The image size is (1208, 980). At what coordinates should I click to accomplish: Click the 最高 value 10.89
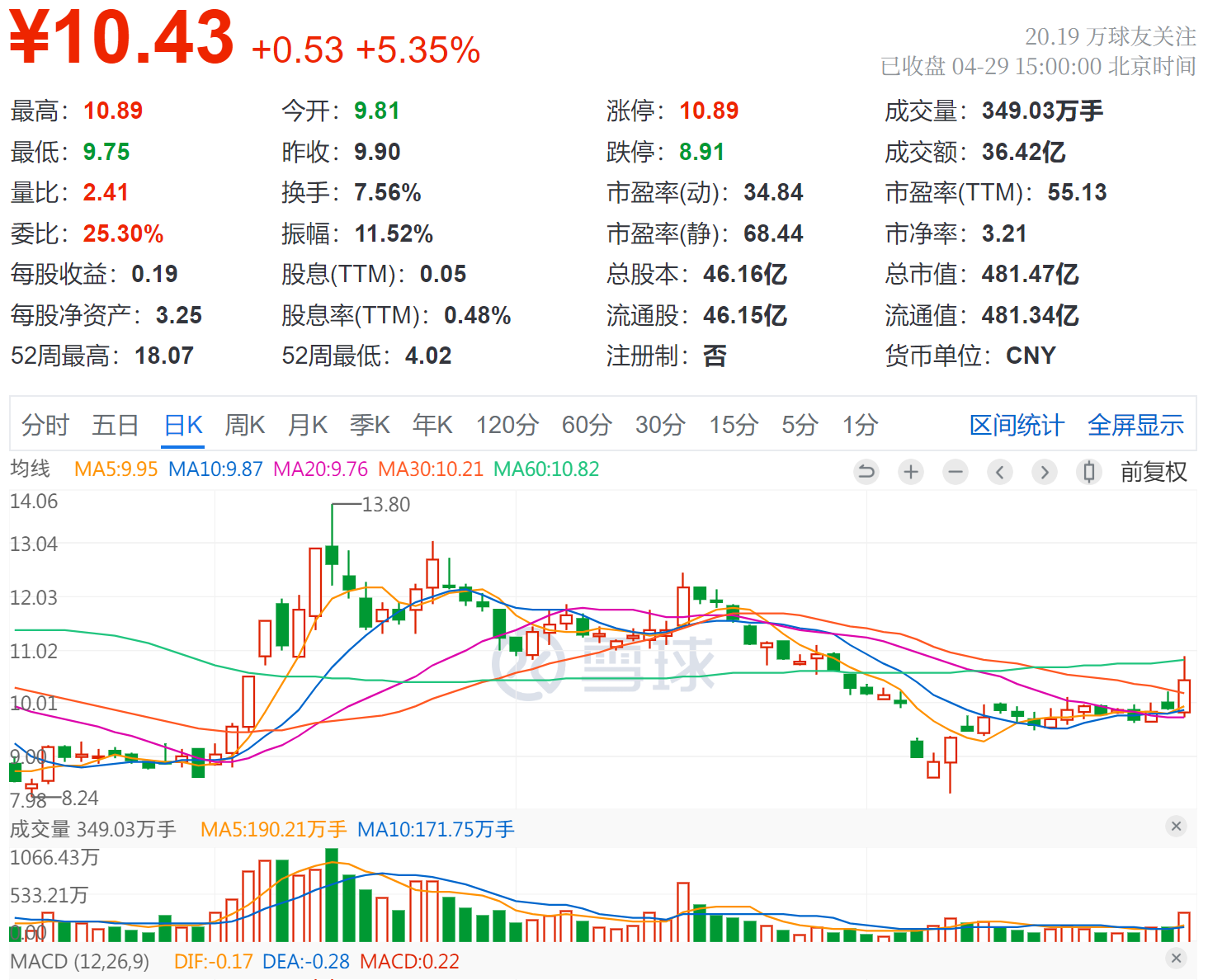coord(113,111)
